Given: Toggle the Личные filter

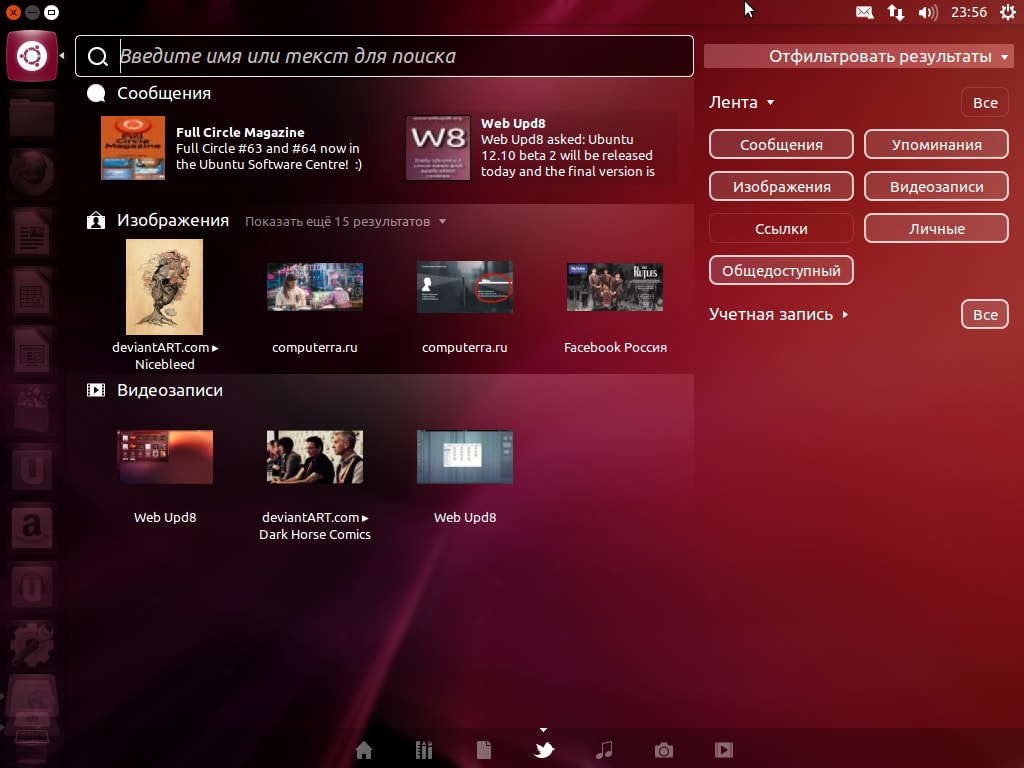Looking at the screenshot, I should [x=936, y=229].
